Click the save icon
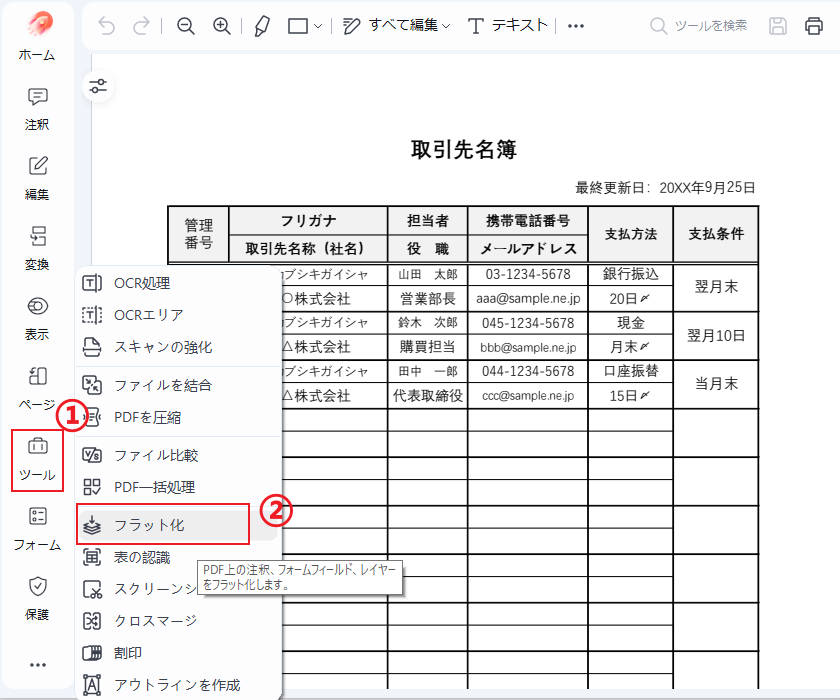Screen dimensions: 840x700 click(x=777, y=26)
